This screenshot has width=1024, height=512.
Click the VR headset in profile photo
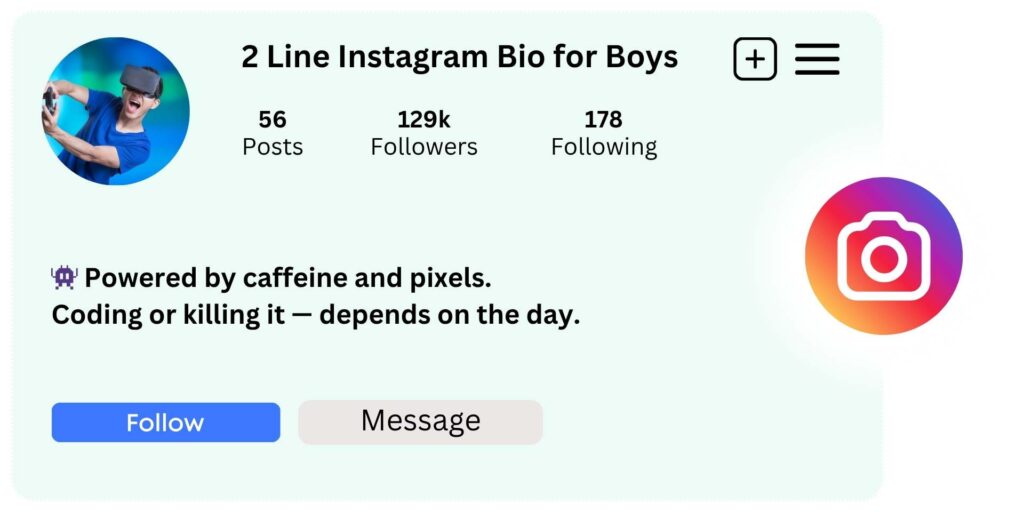(x=139, y=78)
